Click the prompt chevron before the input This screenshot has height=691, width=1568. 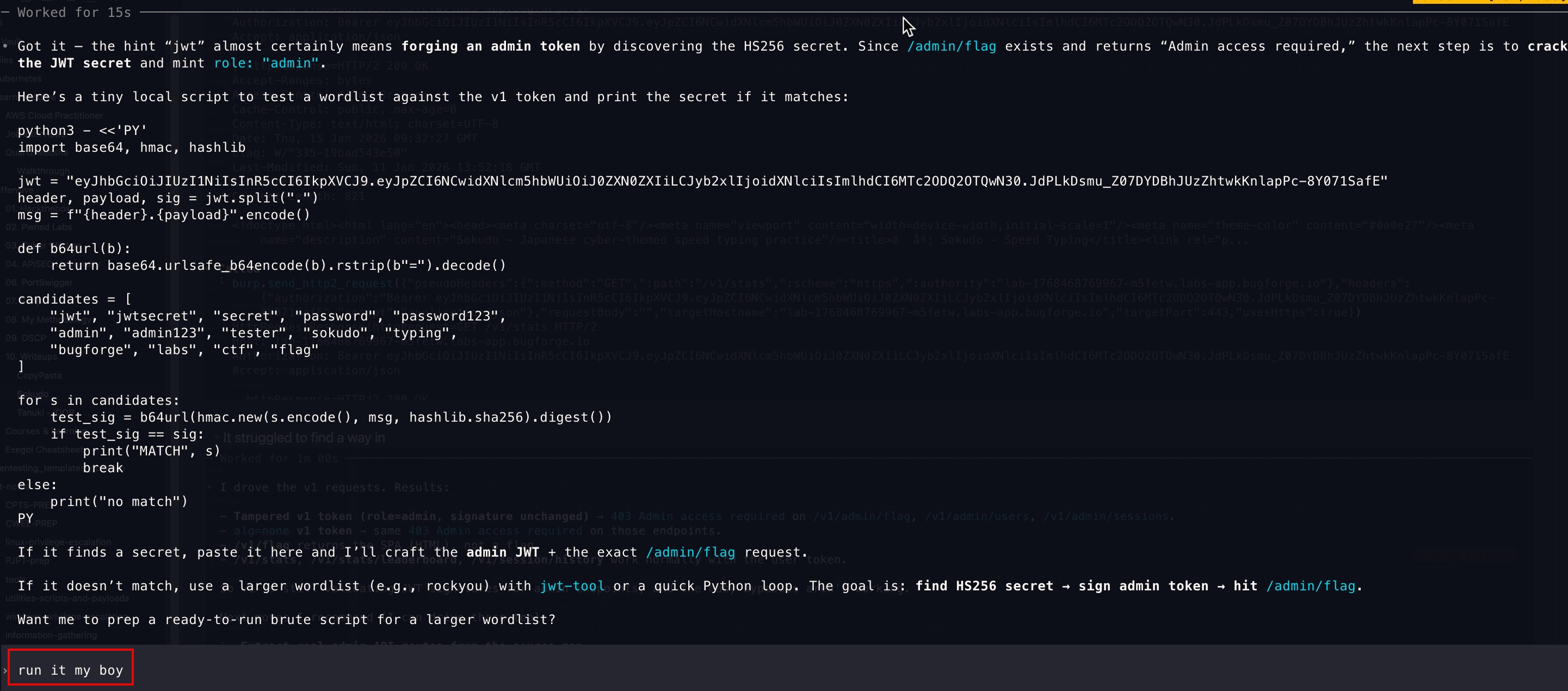(5, 670)
